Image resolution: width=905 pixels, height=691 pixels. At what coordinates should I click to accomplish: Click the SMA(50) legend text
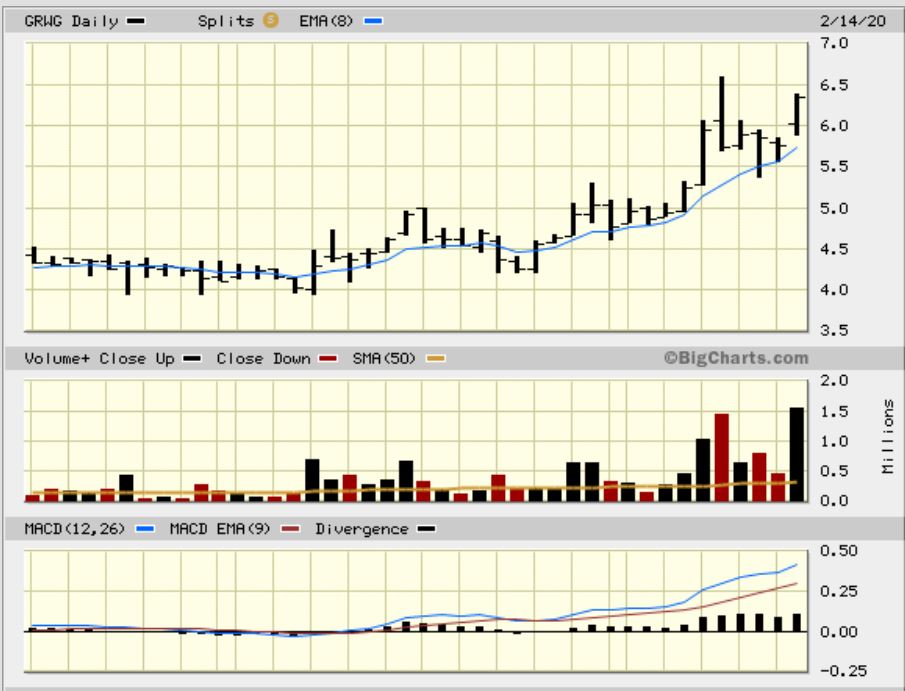384,358
